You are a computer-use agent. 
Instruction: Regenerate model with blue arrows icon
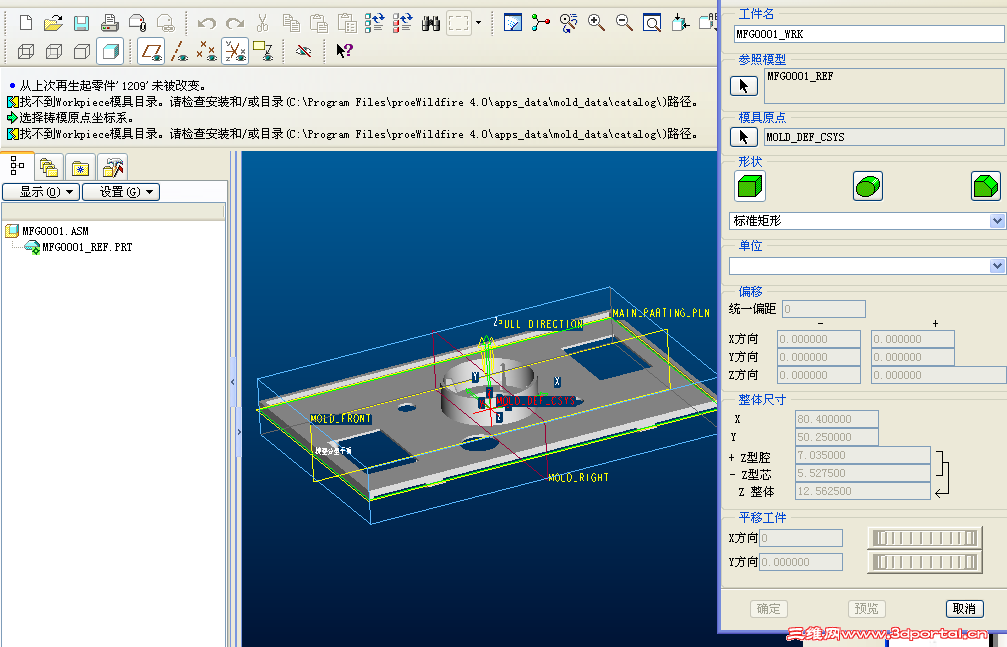[x=374, y=24]
